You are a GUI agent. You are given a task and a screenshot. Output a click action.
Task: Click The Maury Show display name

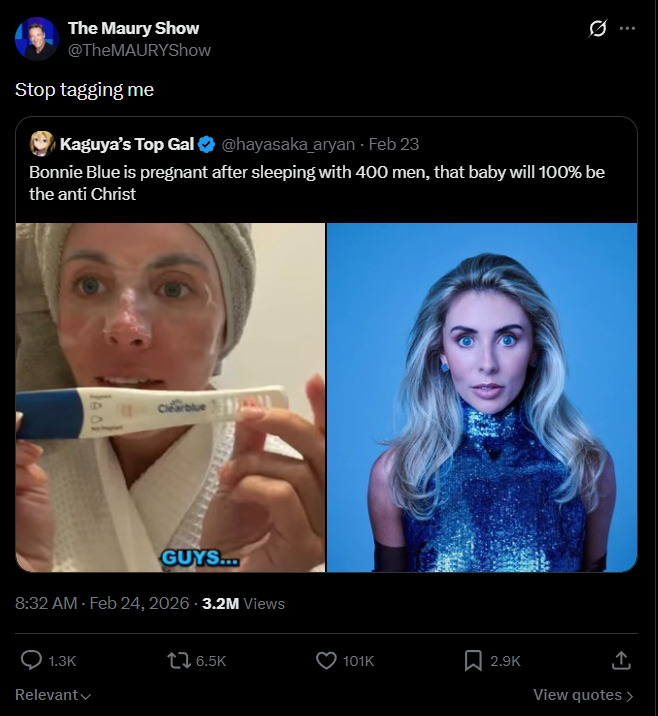point(133,28)
